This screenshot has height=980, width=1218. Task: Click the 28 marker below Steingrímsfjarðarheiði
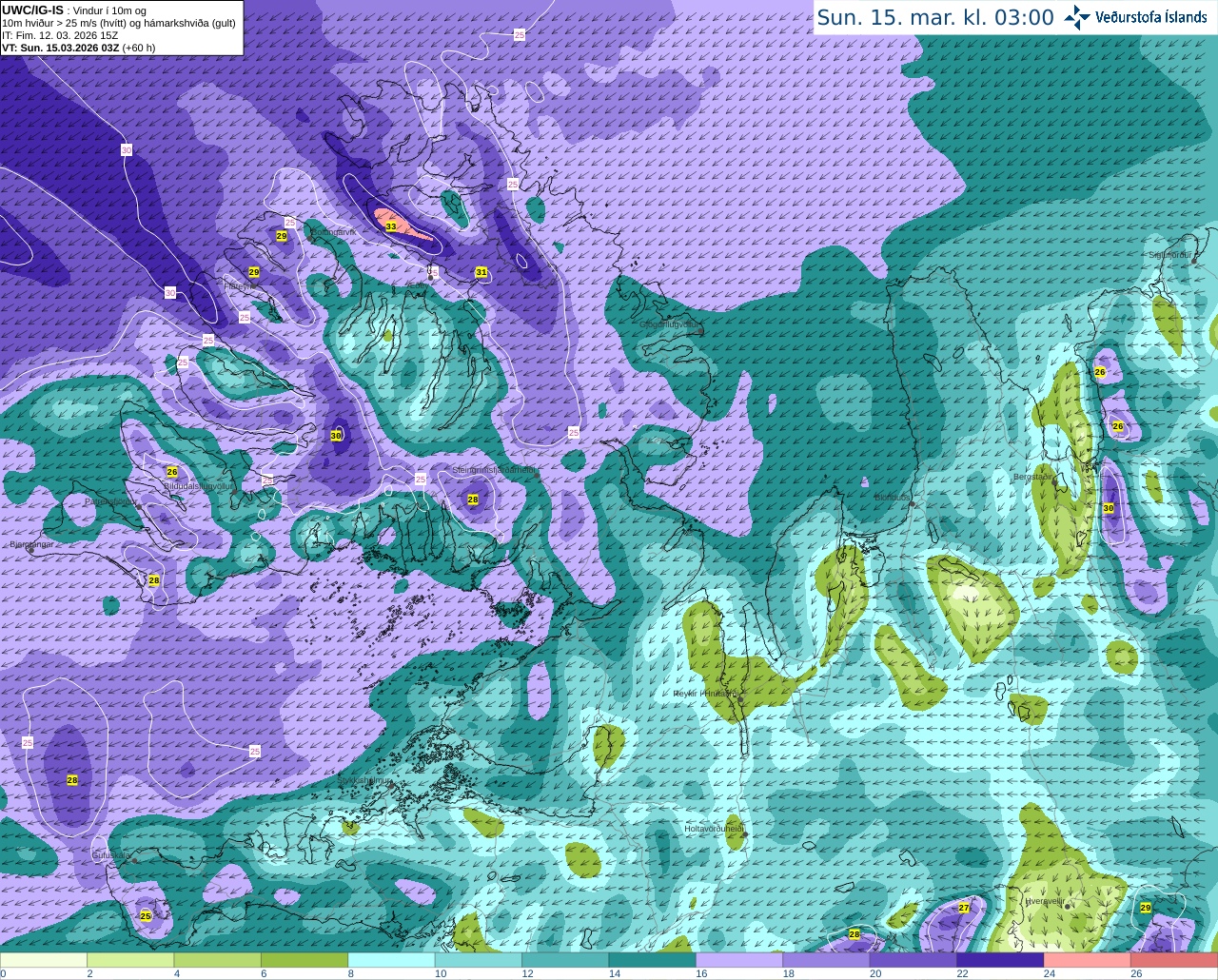473,500
